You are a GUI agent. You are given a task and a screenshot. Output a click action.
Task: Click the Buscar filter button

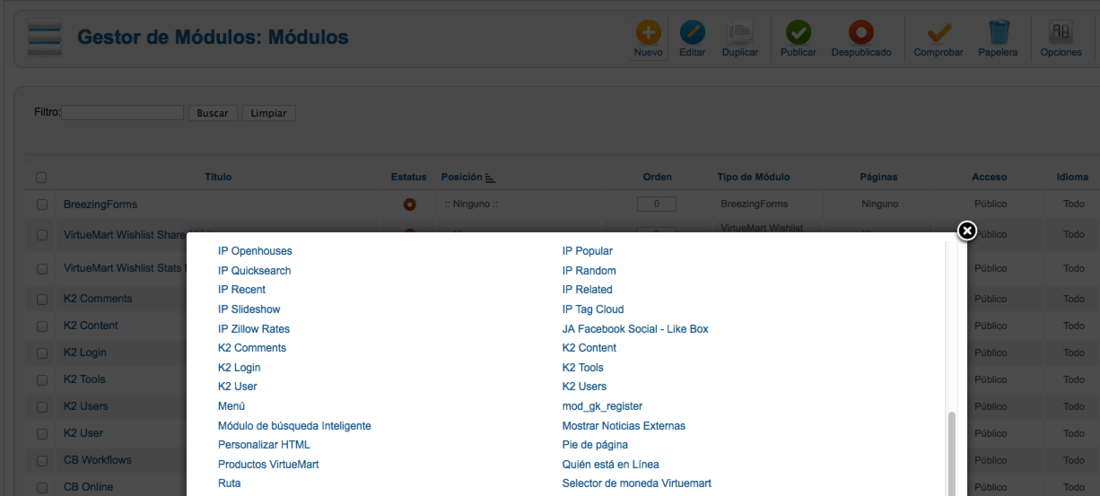(x=213, y=113)
